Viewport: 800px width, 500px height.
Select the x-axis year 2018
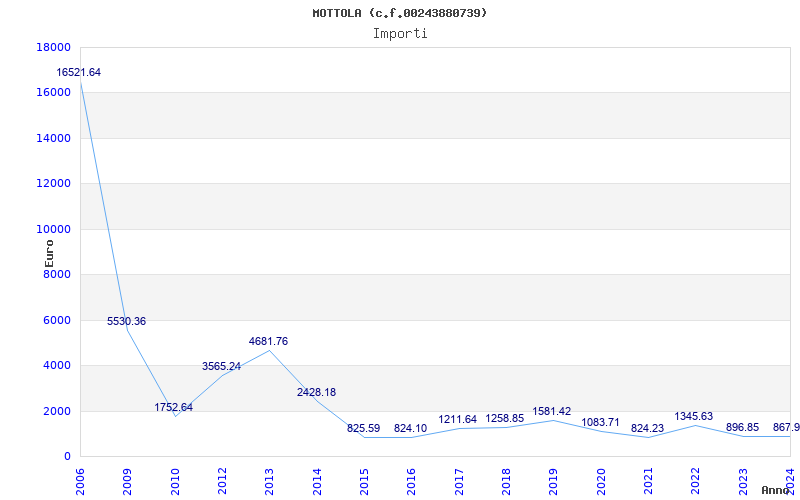point(506,482)
